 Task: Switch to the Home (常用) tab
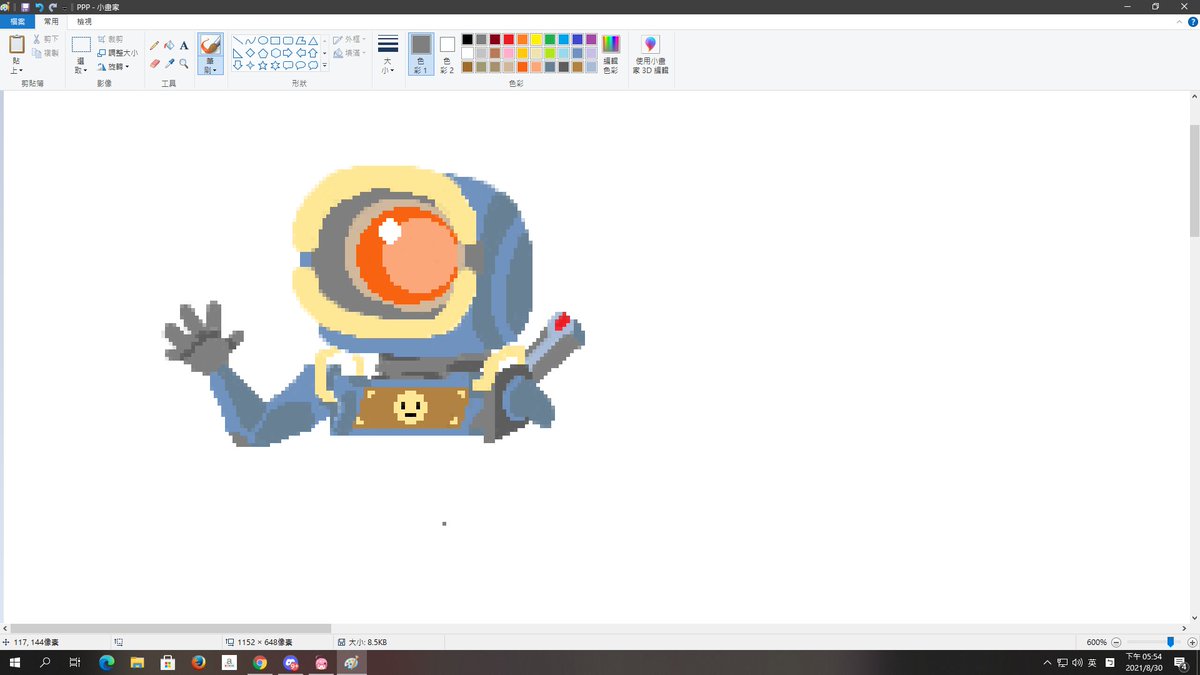pos(51,21)
